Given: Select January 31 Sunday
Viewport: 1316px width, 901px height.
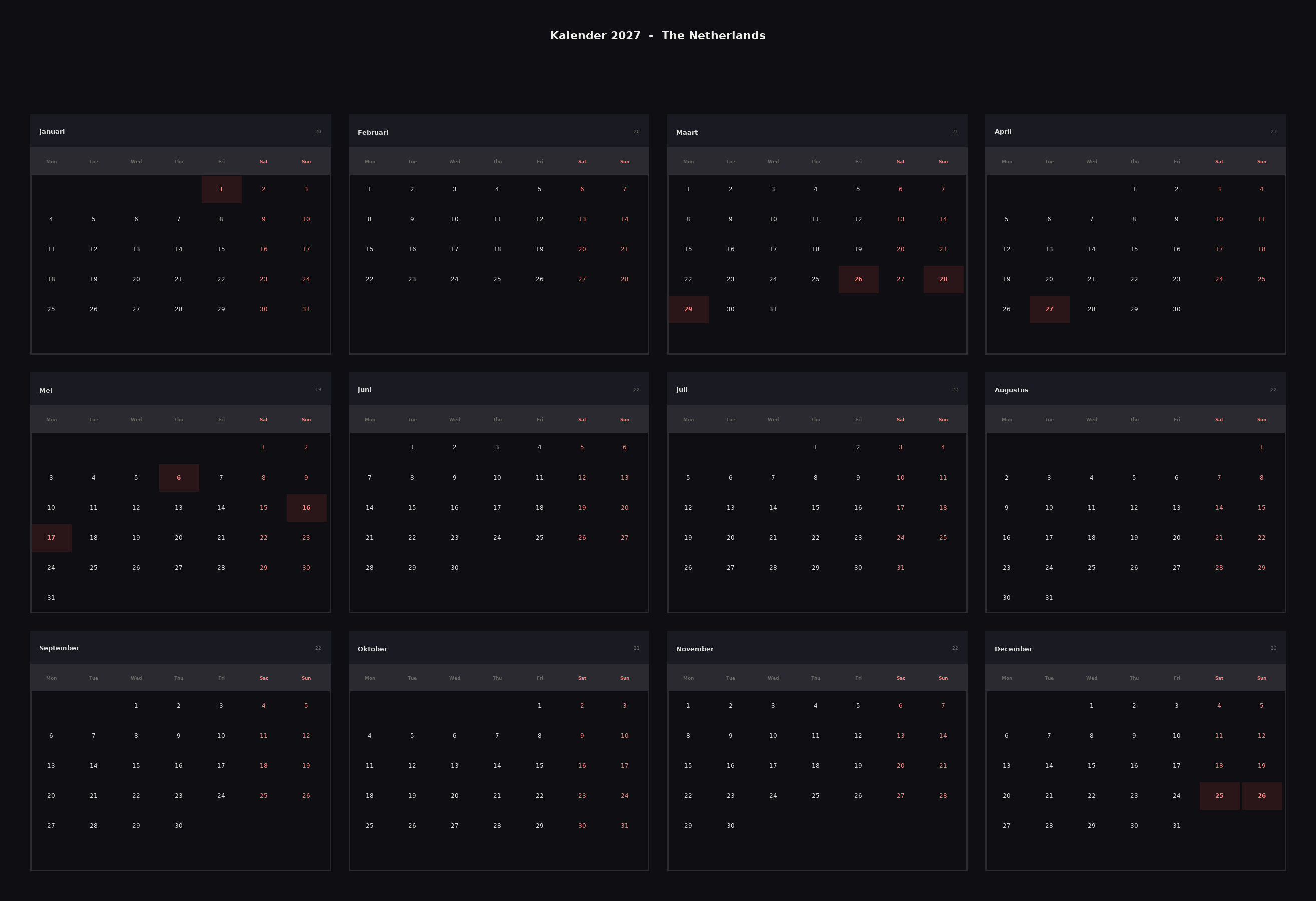Looking at the screenshot, I should click(306, 309).
